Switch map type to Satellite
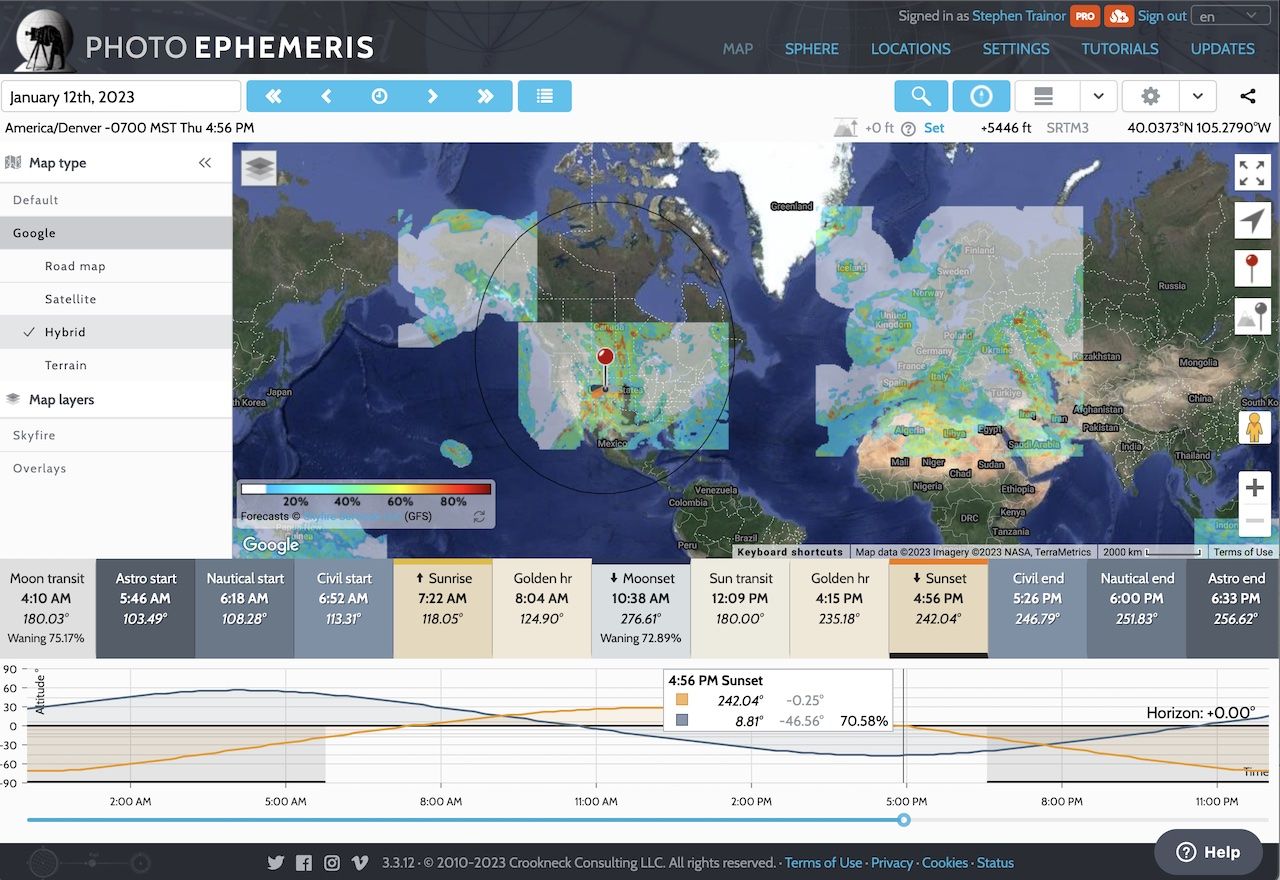This screenshot has width=1280, height=880. [71, 298]
